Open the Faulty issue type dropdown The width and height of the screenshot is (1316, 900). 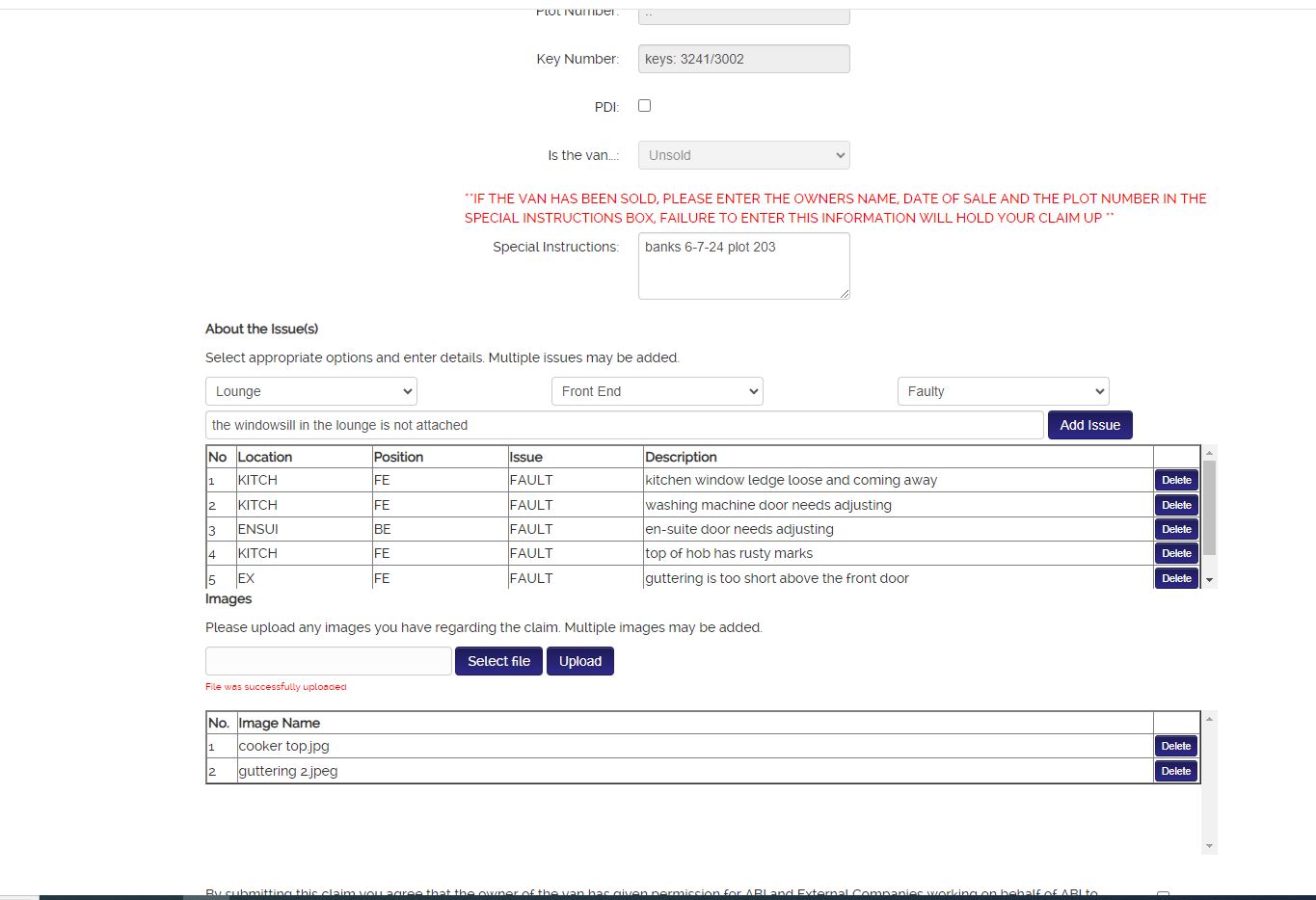pyautogui.click(x=1003, y=391)
